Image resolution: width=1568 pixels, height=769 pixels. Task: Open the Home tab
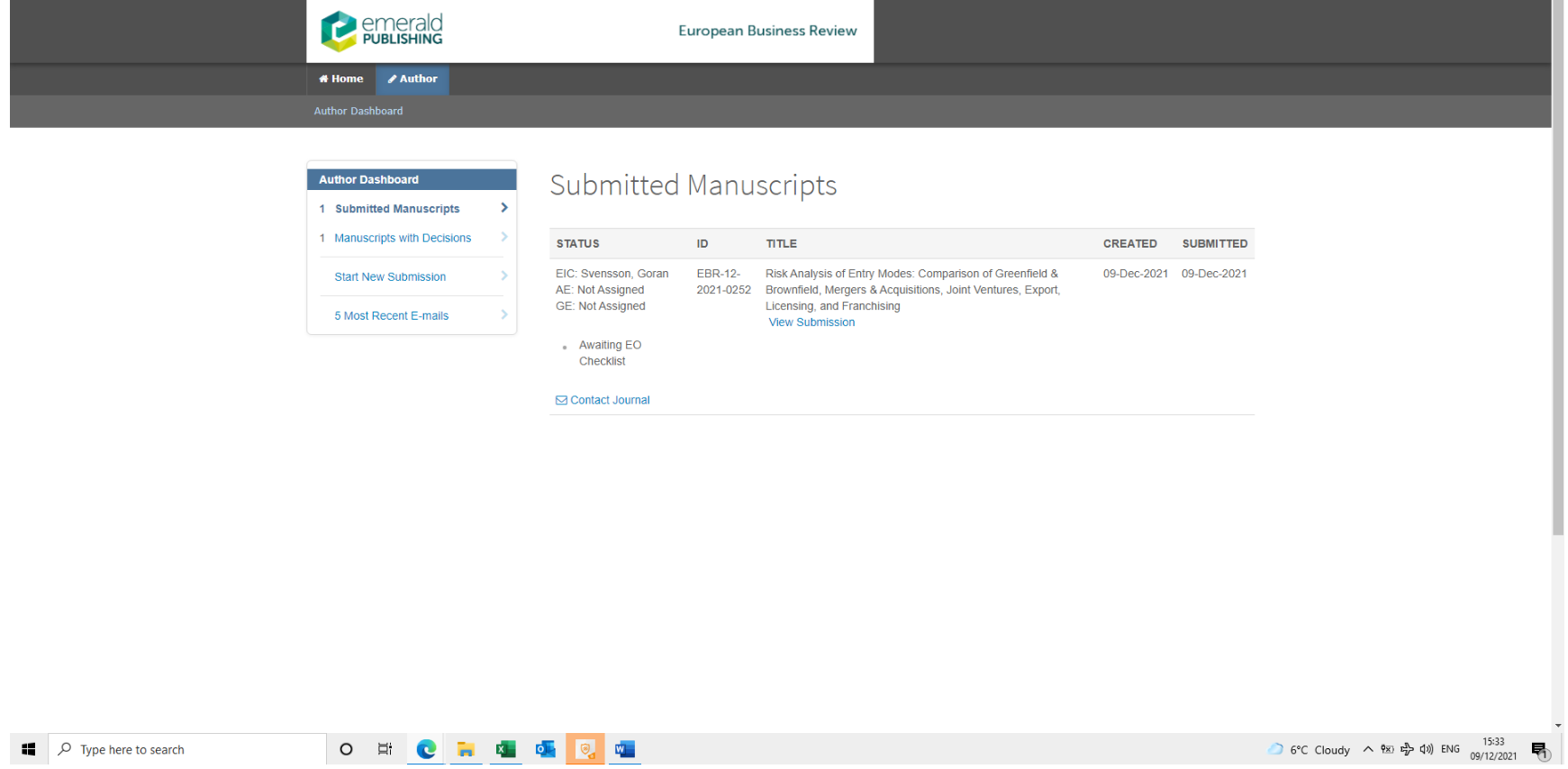pos(340,79)
